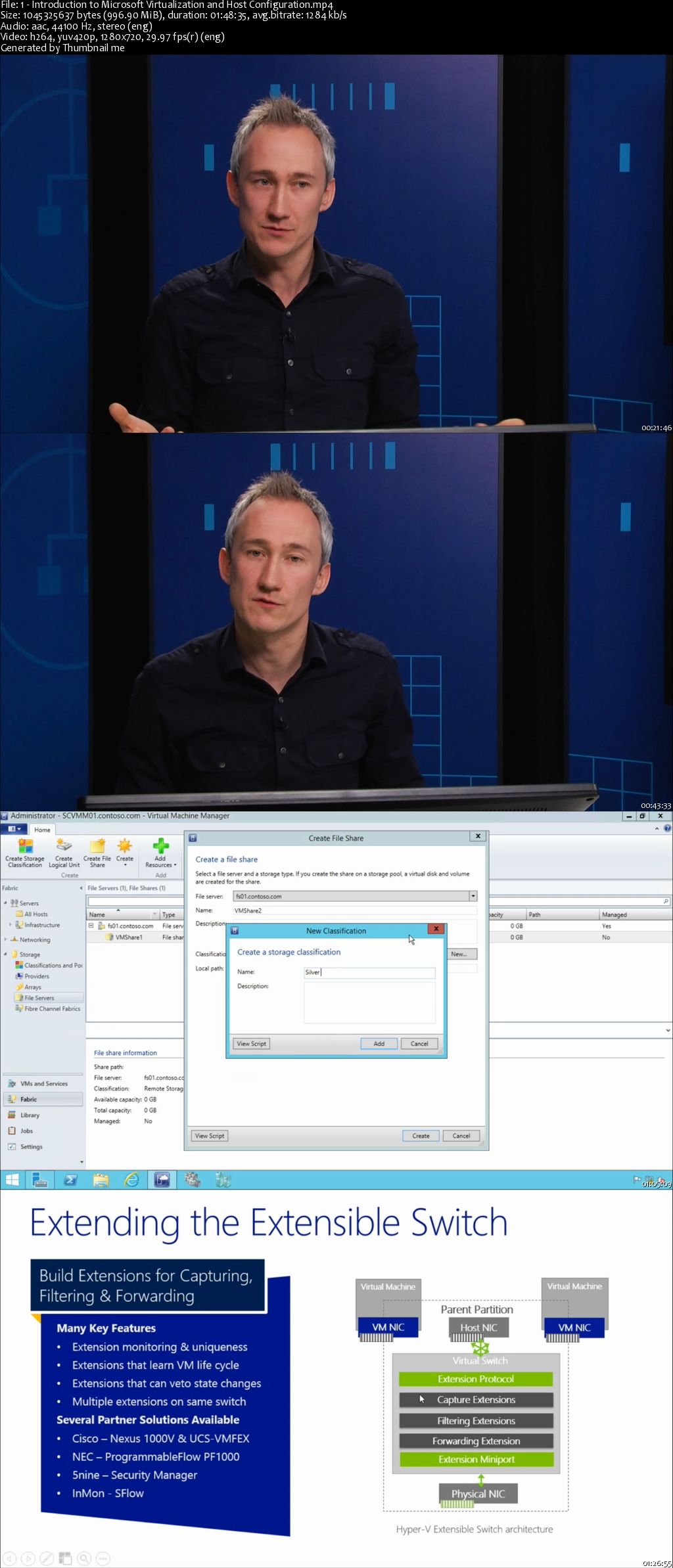This screenshot has width=673, height=1568.
Task: Go to next slide arrow
Action: tap(28, 1558)
